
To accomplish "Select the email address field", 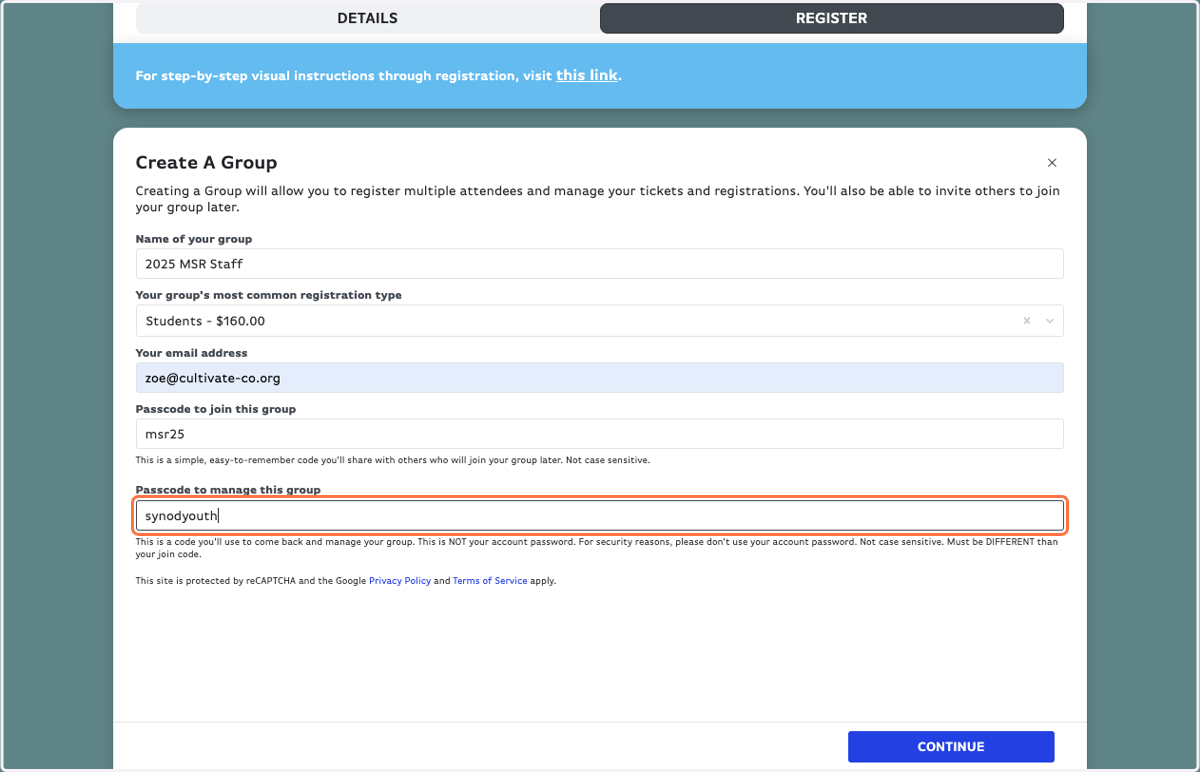I will pyautogui.click(x=599, y=378).
